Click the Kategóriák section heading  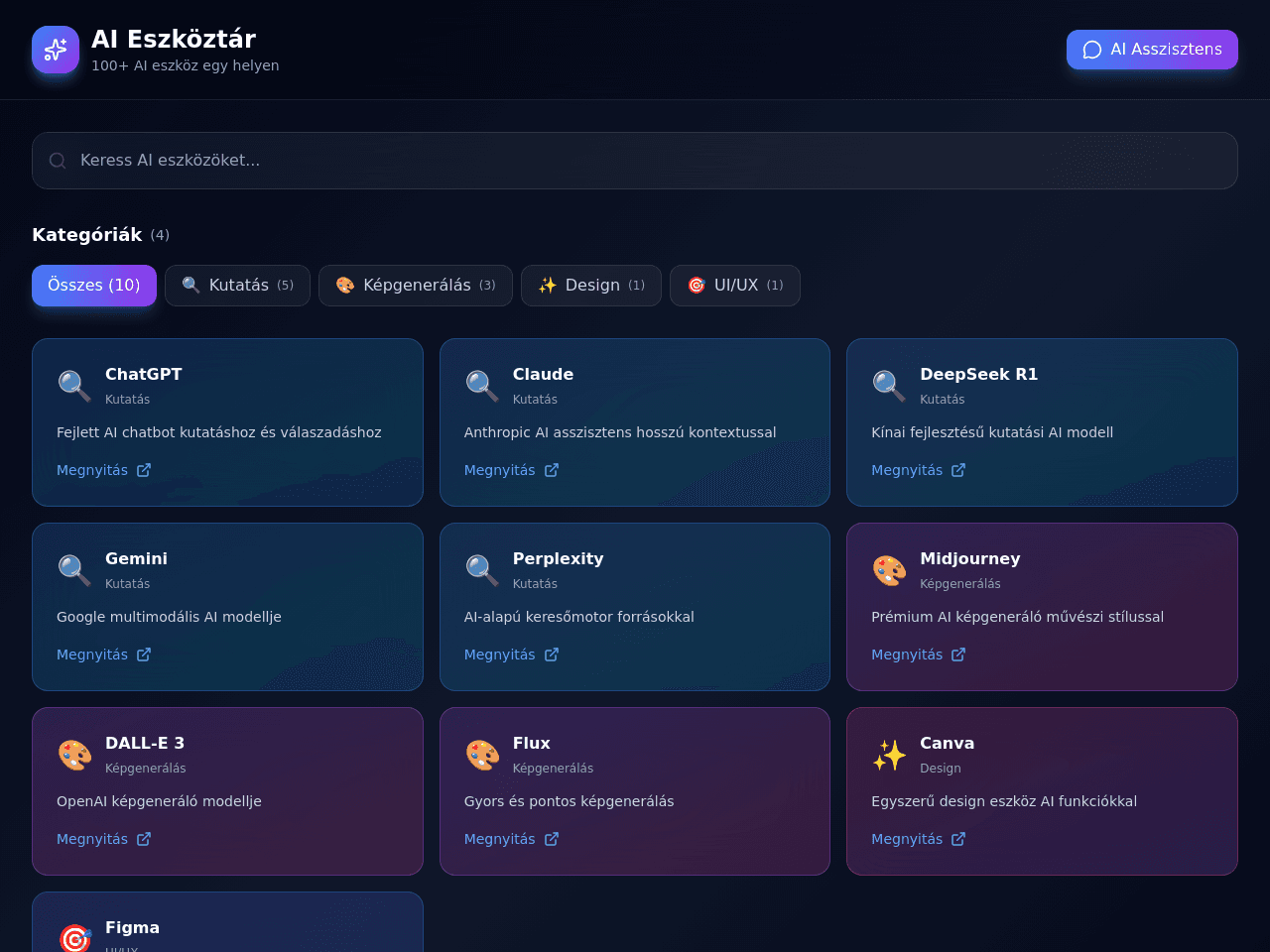[87, 235]
